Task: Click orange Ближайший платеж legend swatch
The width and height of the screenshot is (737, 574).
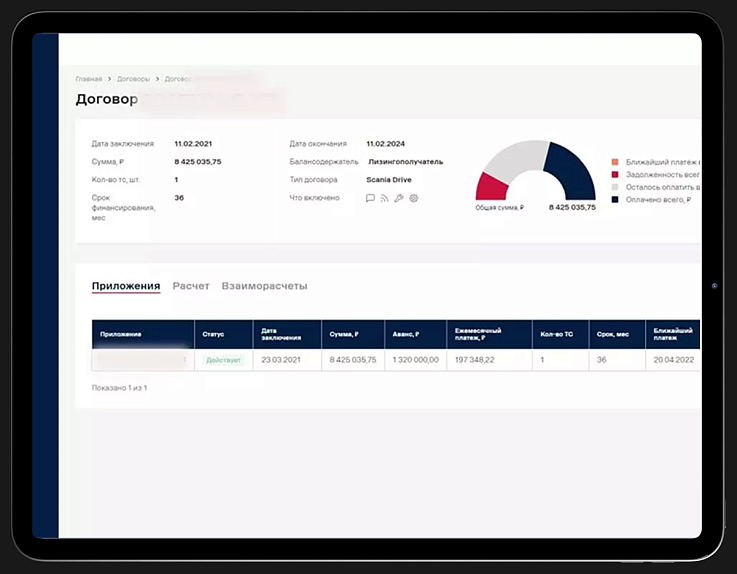Action: 615,162
